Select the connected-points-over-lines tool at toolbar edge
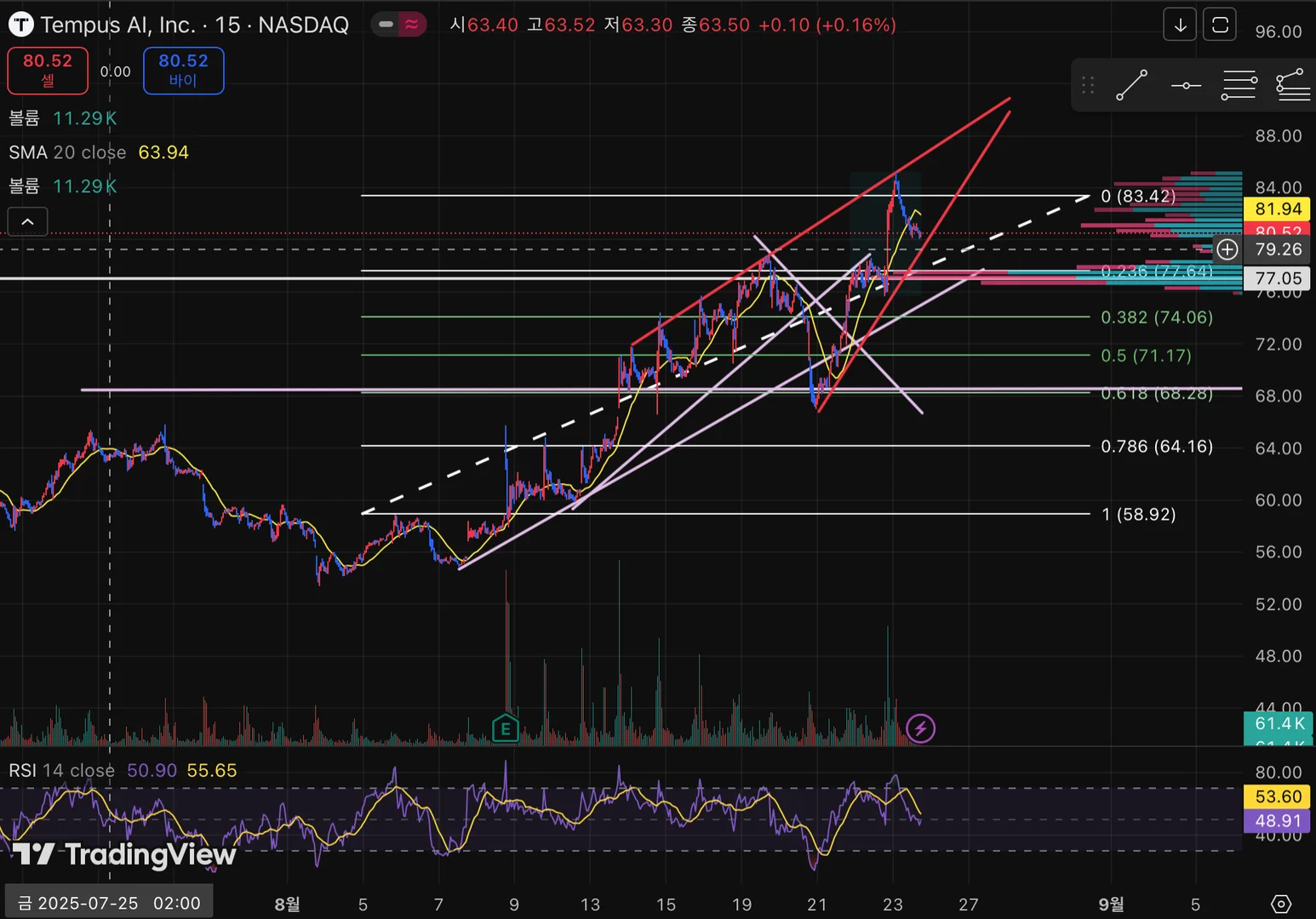 point(1293,85)
